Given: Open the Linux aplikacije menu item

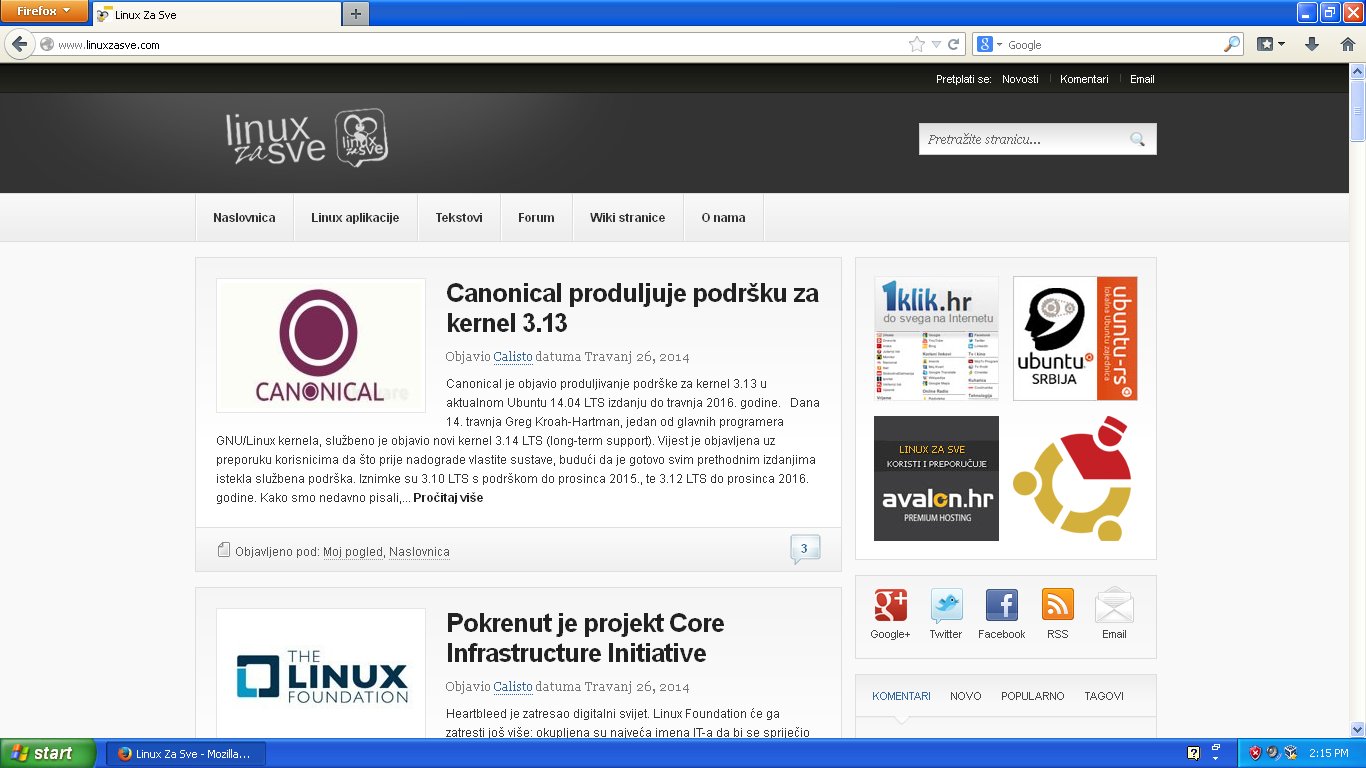Looking at the screenshot, I should coord(355,217).
